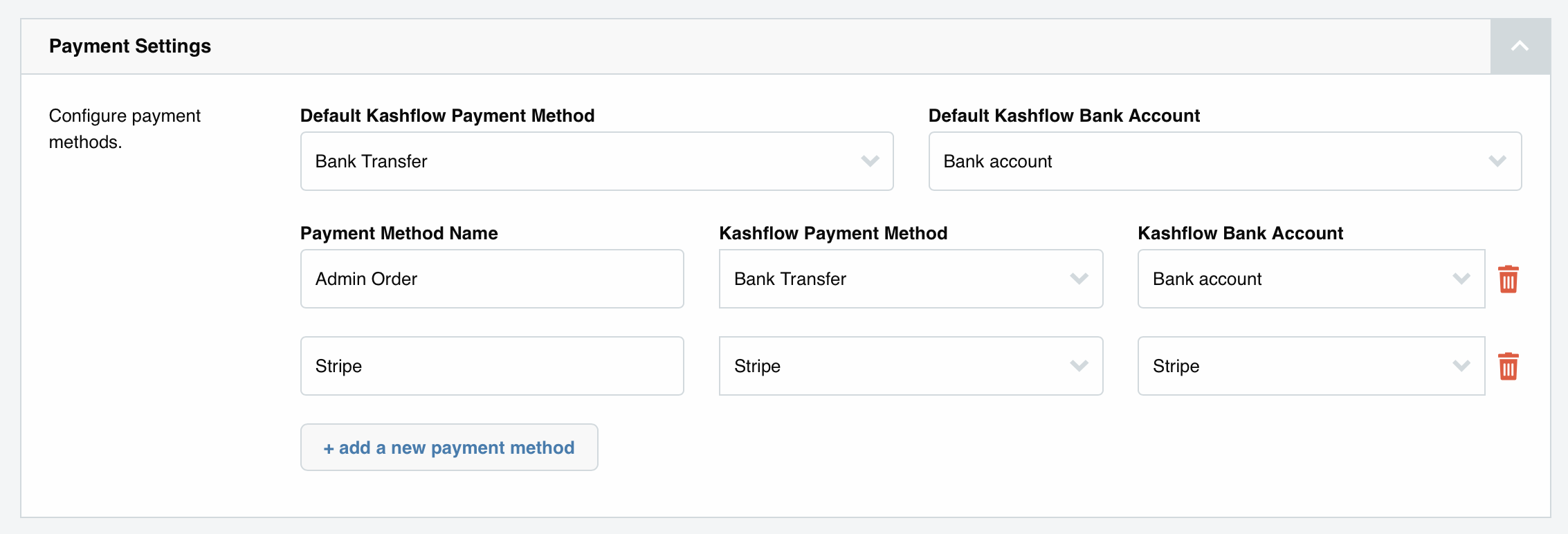Click the Default Kashflow Bank Account label

(1064, 116)
